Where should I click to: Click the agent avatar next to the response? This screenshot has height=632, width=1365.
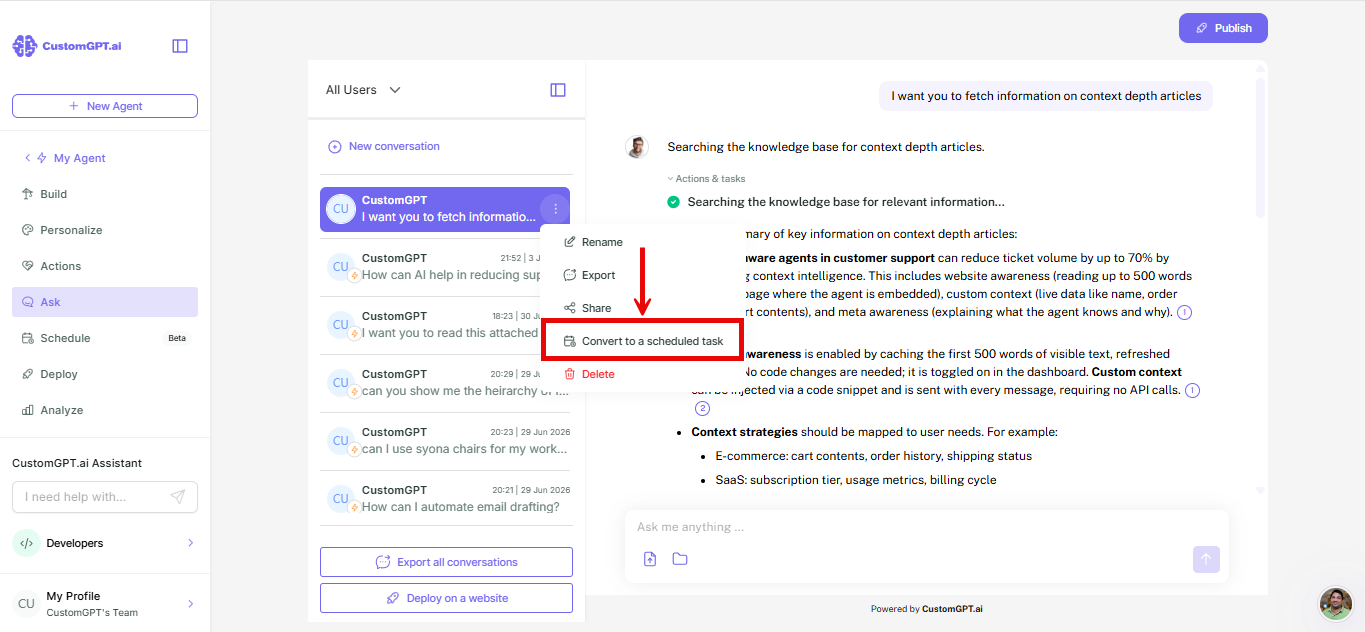point(637,147)
